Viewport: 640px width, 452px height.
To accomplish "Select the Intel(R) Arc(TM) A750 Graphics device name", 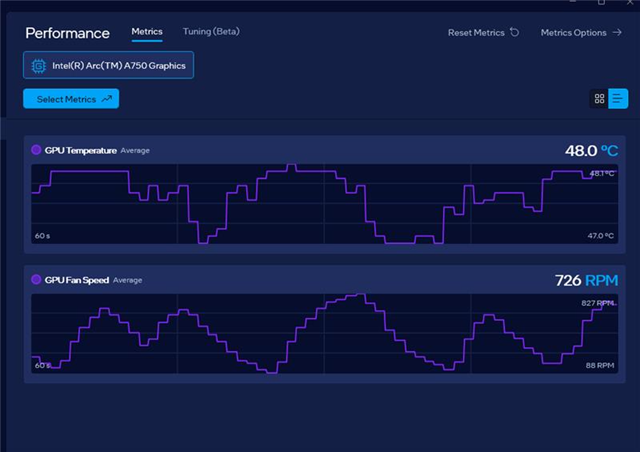I will pyautogui.click(x=118, y=65).
